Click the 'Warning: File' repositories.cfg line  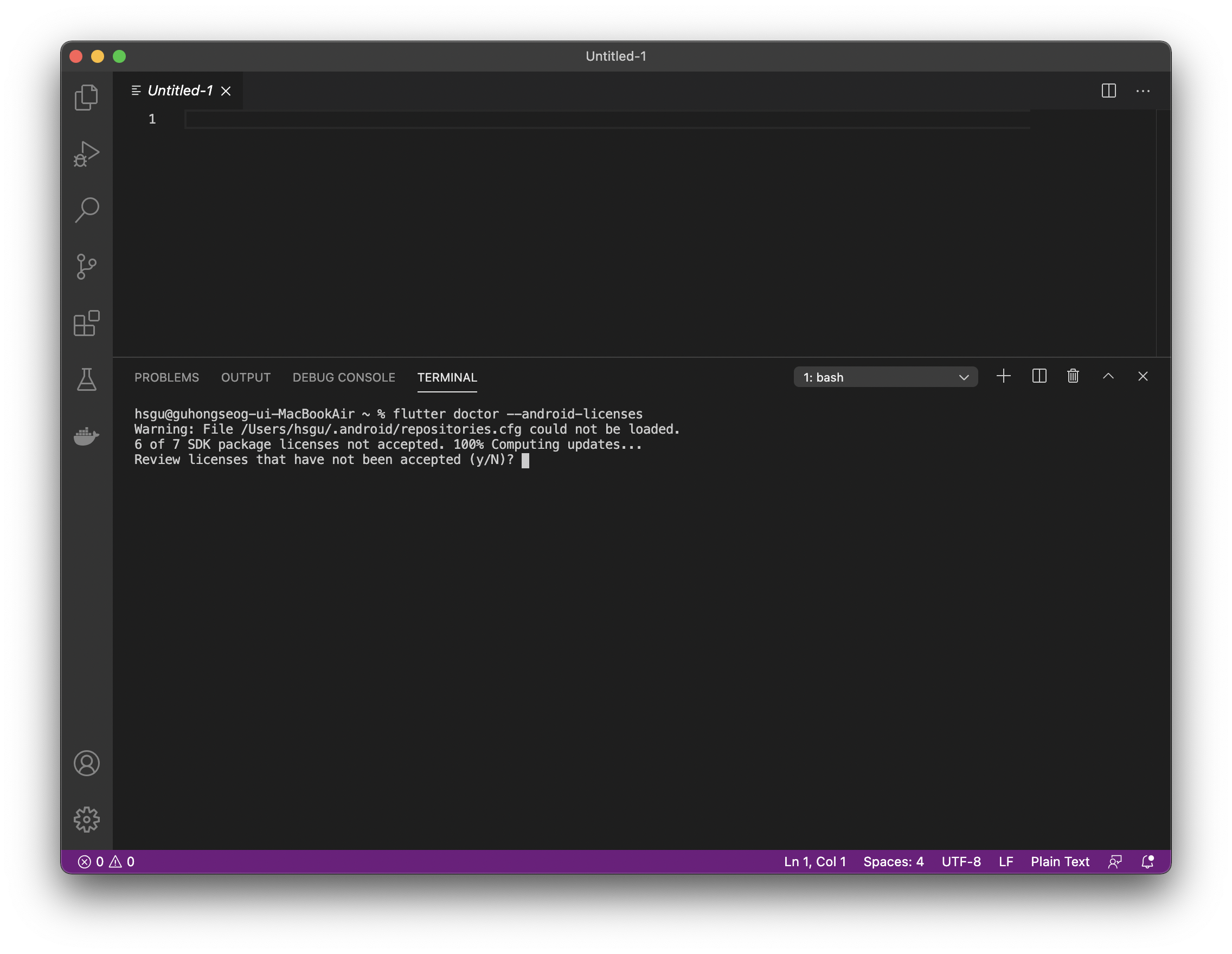click(407, 429)
